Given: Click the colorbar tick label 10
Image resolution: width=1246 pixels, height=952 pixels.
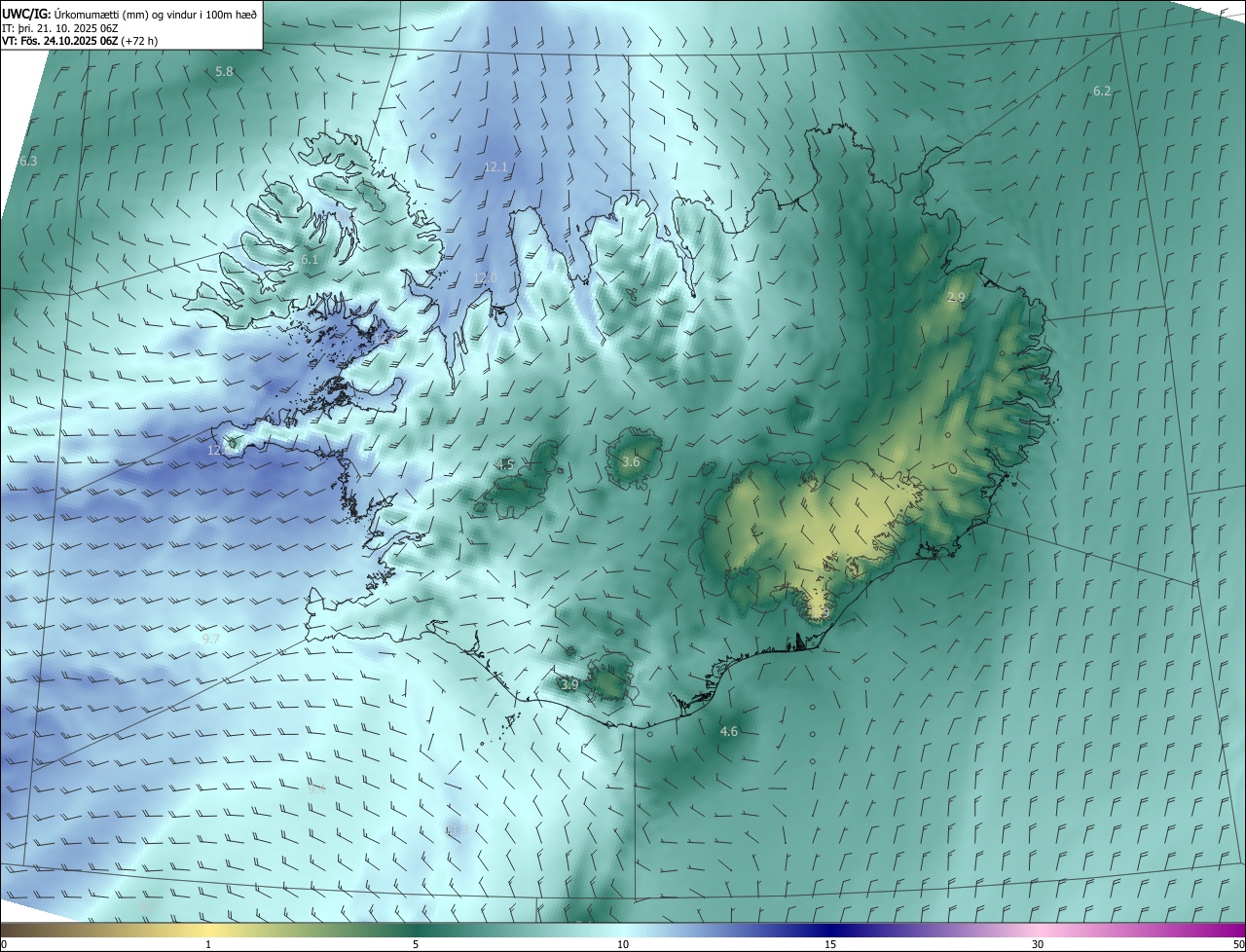Looking at the screenshot, I should pyautogui.click(x=623, y=945).
